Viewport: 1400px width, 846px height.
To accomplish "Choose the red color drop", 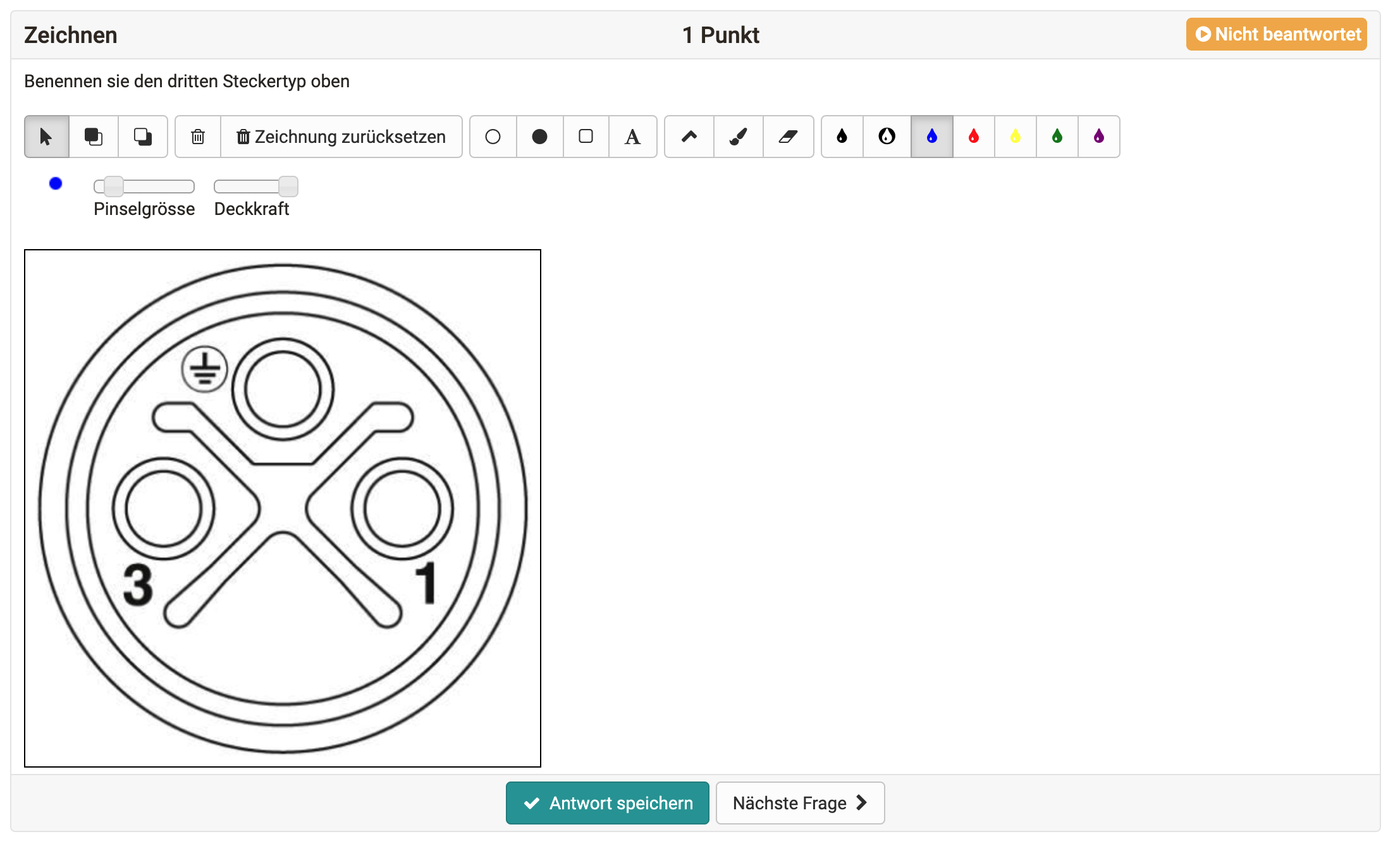I will 974,137.
